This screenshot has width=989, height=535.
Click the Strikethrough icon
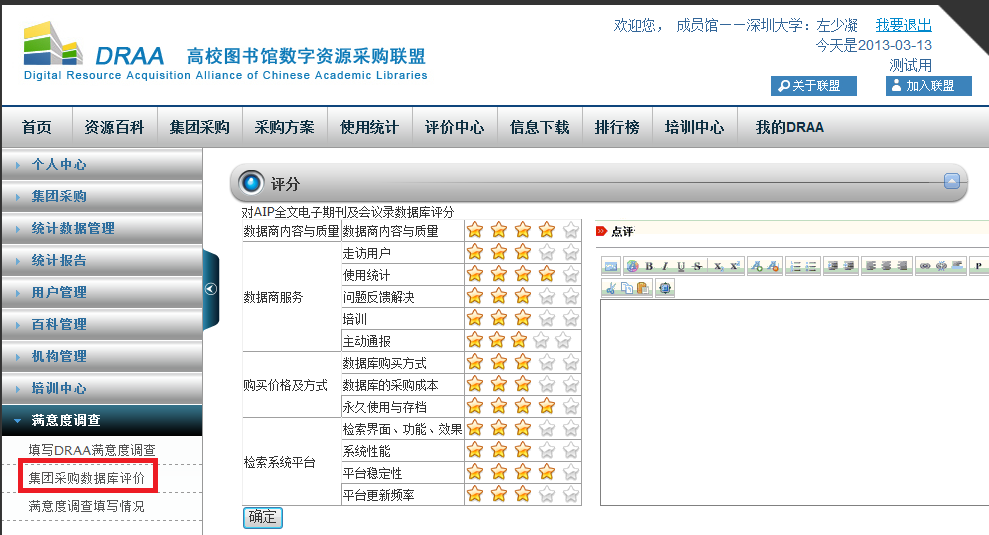click(697, 266)
